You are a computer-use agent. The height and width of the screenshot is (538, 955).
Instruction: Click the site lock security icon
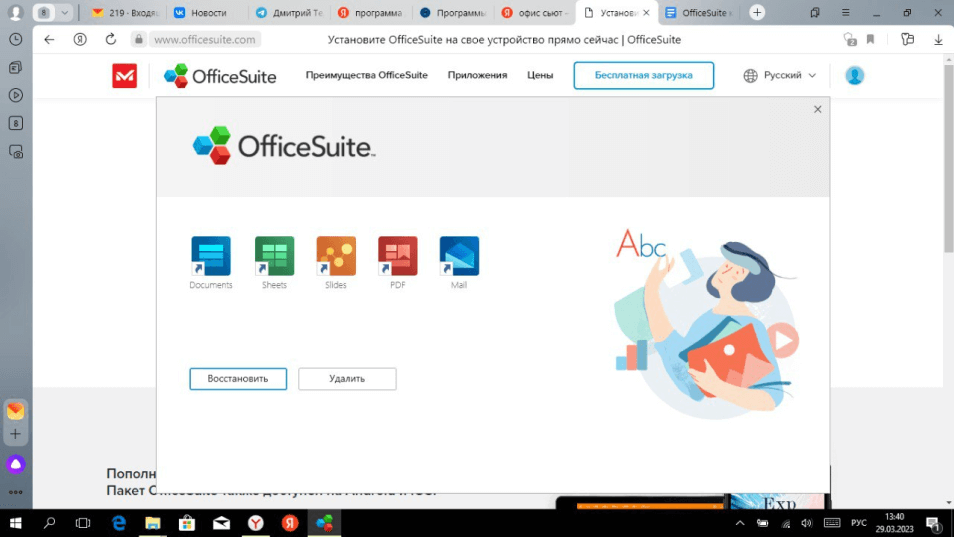[x=139, y=39]
